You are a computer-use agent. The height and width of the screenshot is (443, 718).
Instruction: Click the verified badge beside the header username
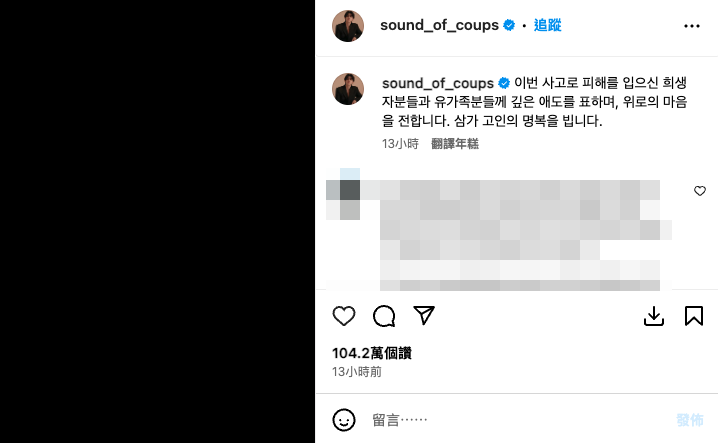(x=509, y=25)
